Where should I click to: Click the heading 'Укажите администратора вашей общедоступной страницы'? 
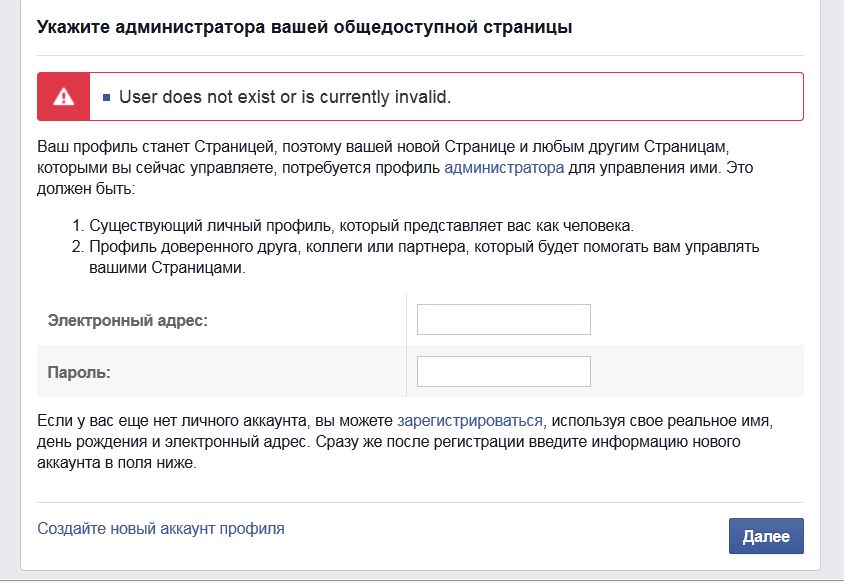click(304, 28)
